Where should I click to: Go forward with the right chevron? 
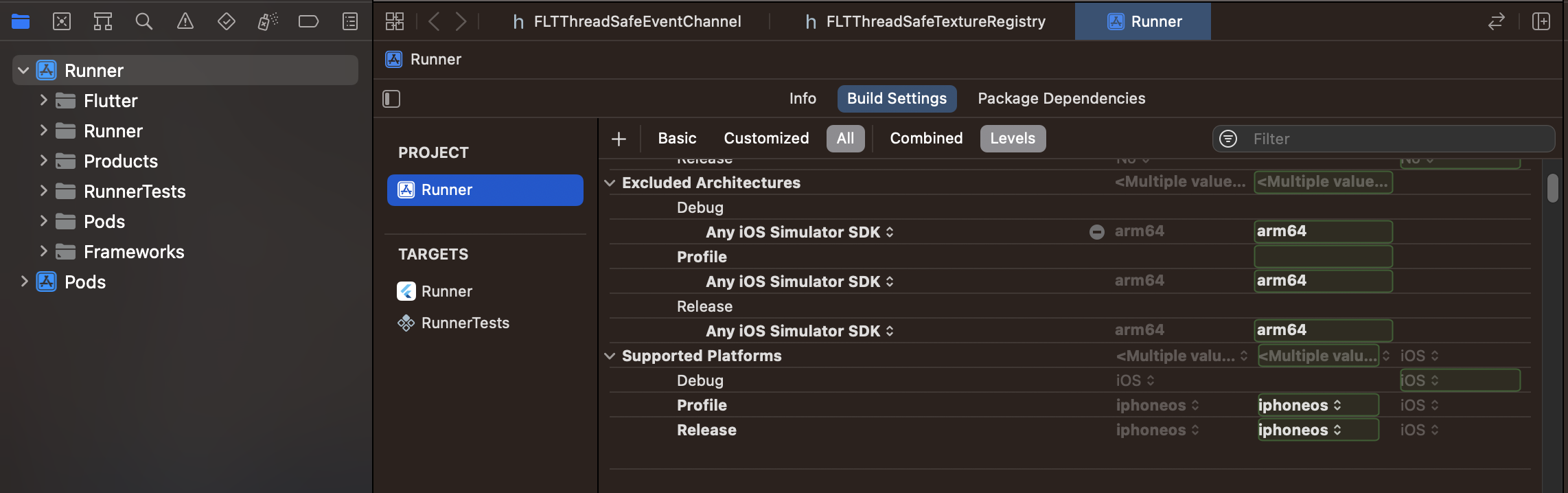coord(461,22)
